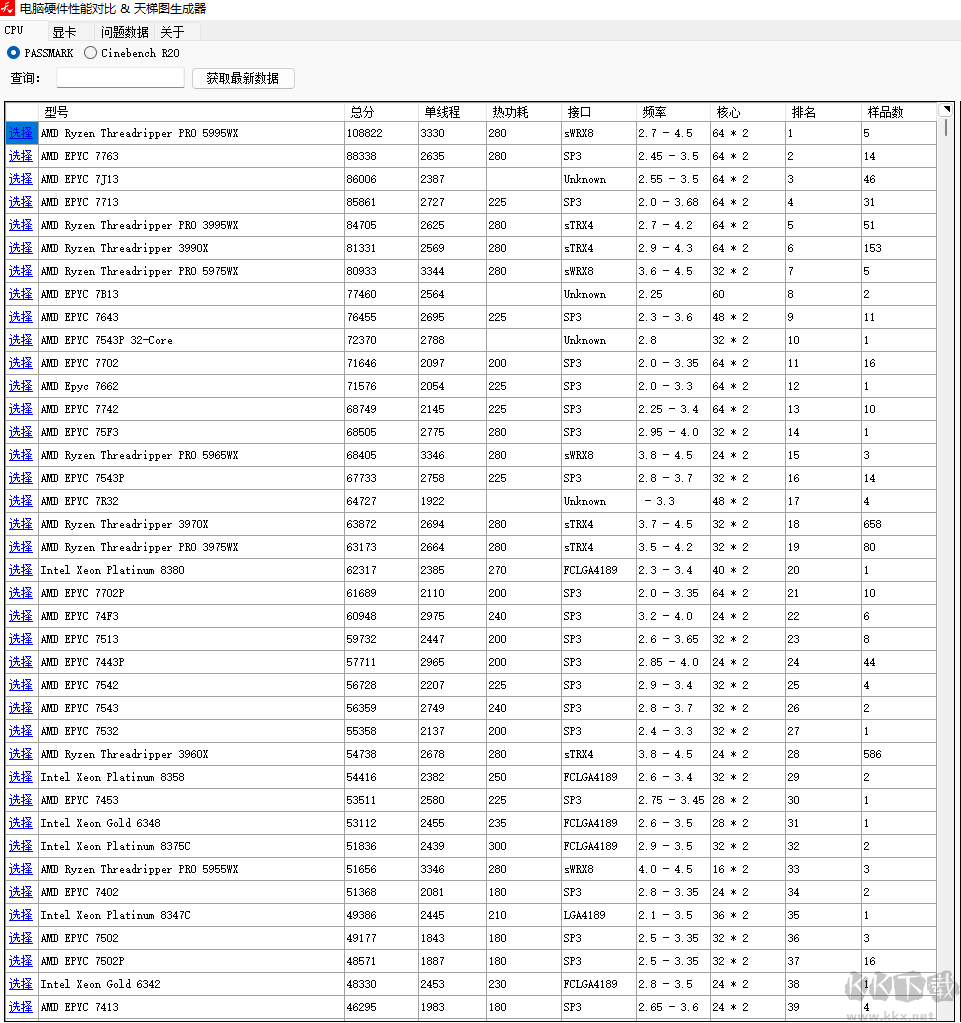Click the score cell 62317
This screenshot has width=961, height=1023.
pos(361,570)
